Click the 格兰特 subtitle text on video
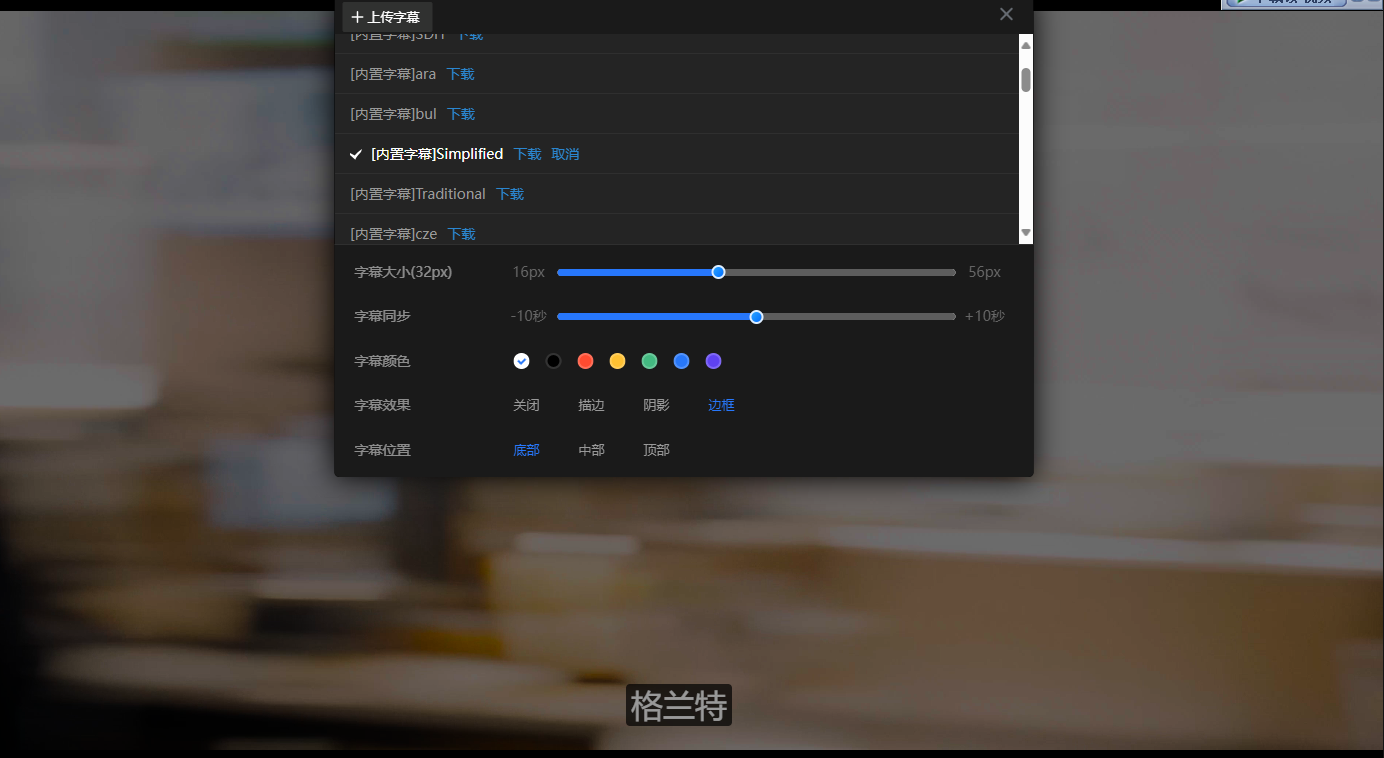Viewport: 1384px width, 758px height. pos(679,705)
